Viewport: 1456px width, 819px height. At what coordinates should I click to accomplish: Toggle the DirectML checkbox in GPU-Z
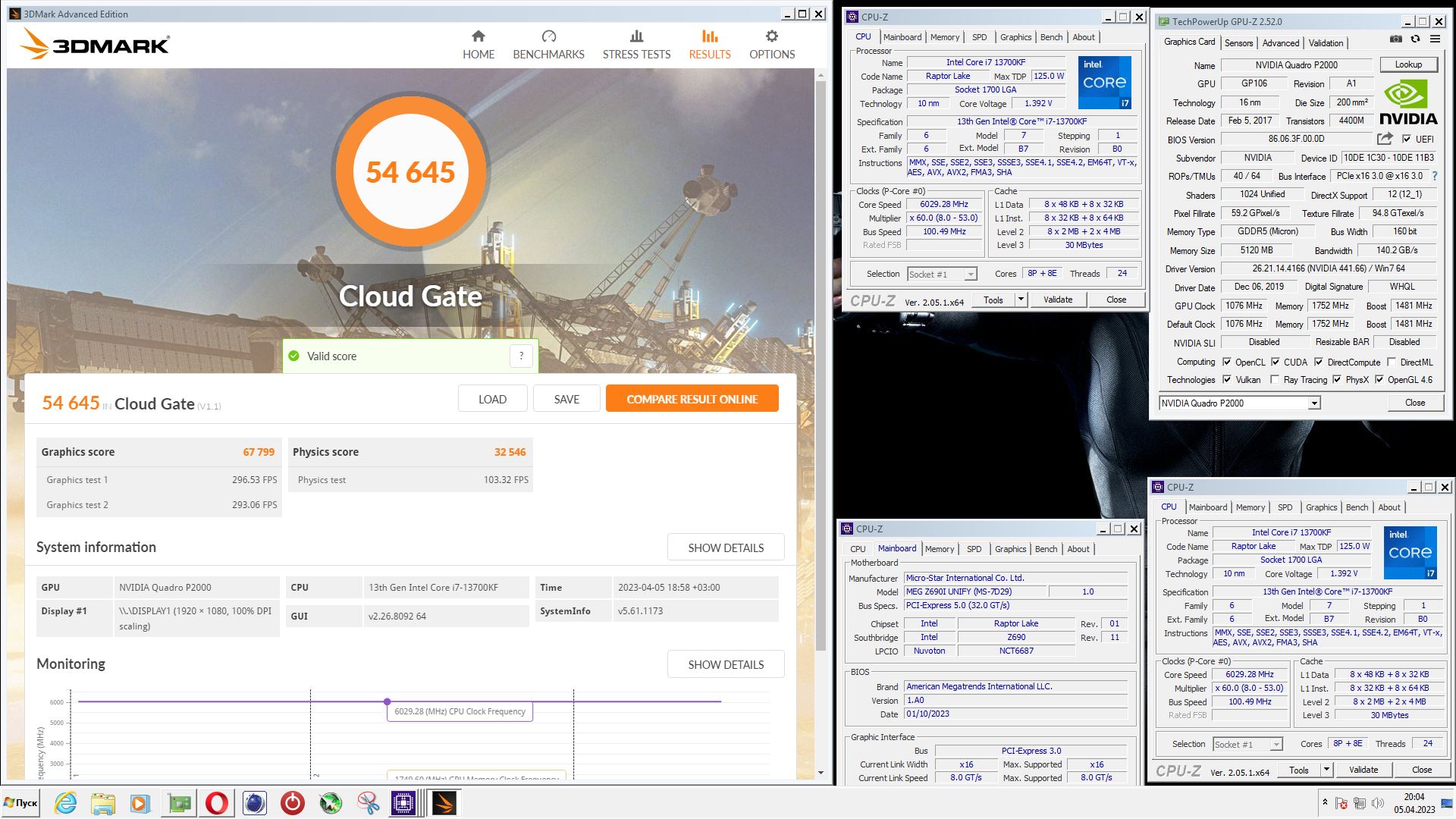click(1392, 362)
